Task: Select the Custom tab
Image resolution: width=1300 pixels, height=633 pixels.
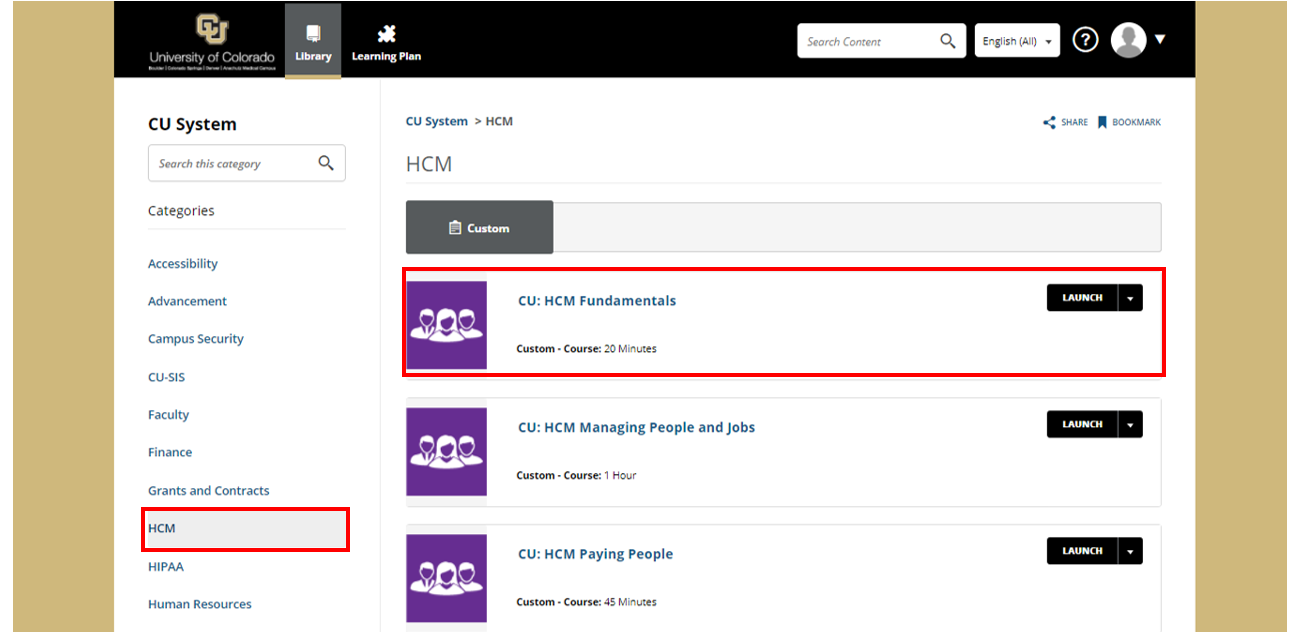Action: [479, 228]
